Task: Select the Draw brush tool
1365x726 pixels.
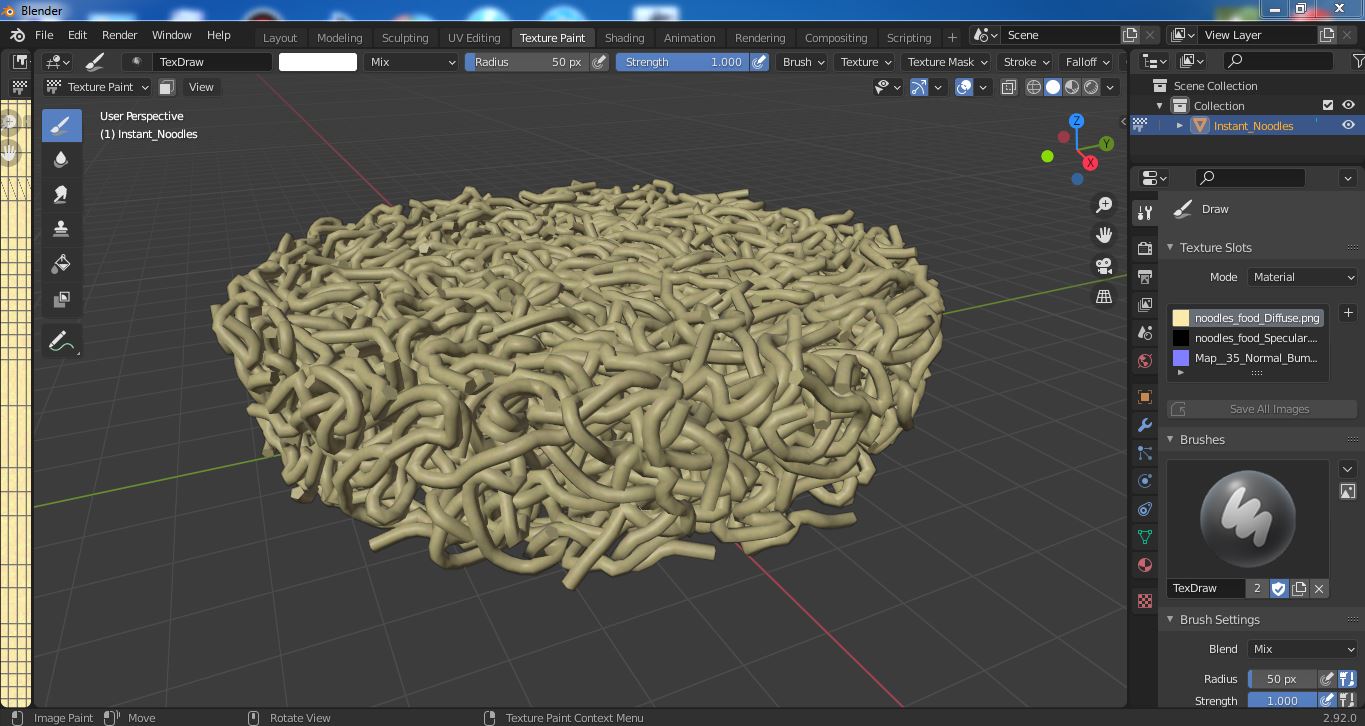Action: coord(61,125)
